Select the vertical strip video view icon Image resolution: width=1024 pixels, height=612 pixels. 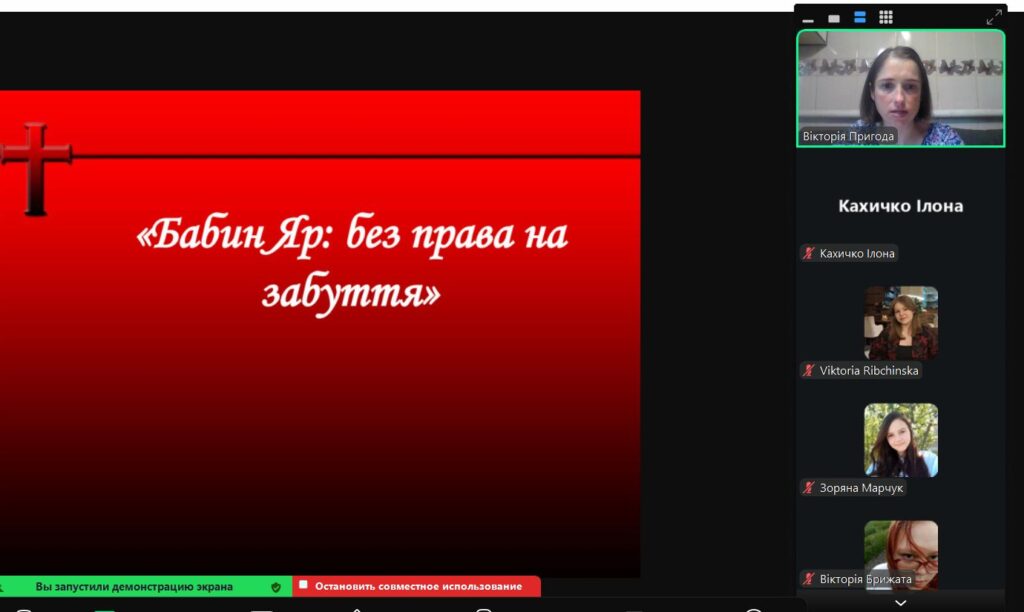[860, 17]
